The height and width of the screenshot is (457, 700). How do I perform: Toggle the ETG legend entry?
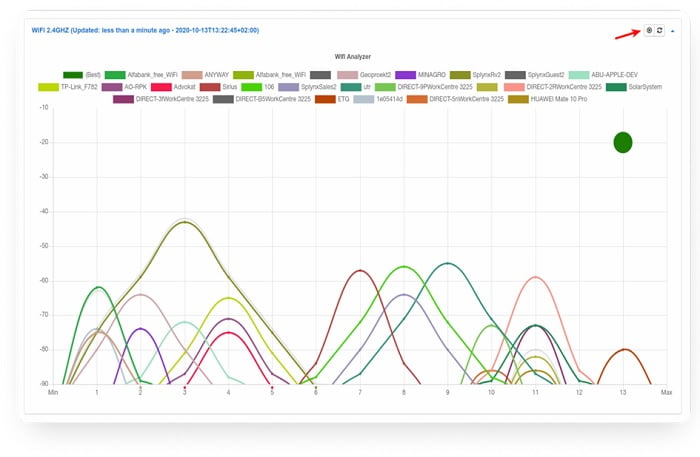click(344, 99)
